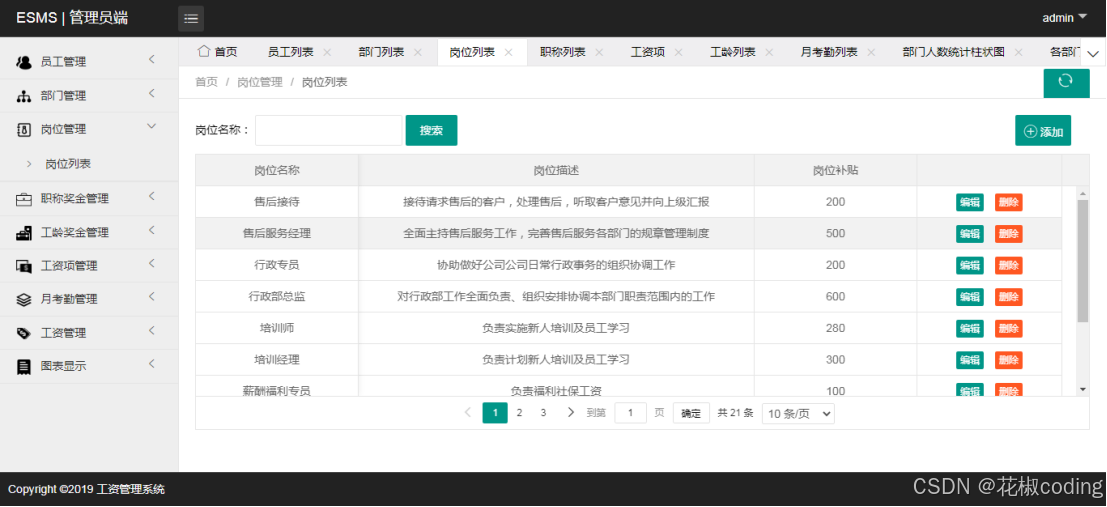Screen dimensions: 1107x507
Task: Click the 添加 add button
Action: coord(1043,131)
